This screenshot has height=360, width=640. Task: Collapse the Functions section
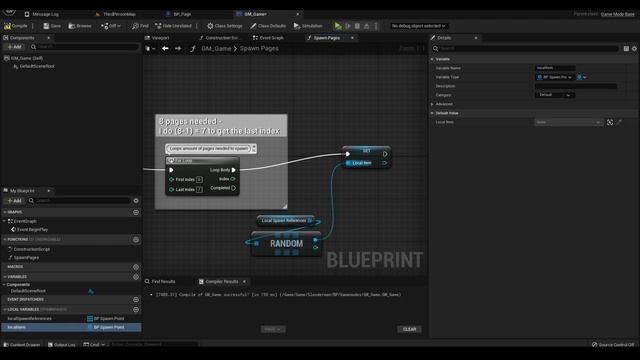click(x=4, y=240)
